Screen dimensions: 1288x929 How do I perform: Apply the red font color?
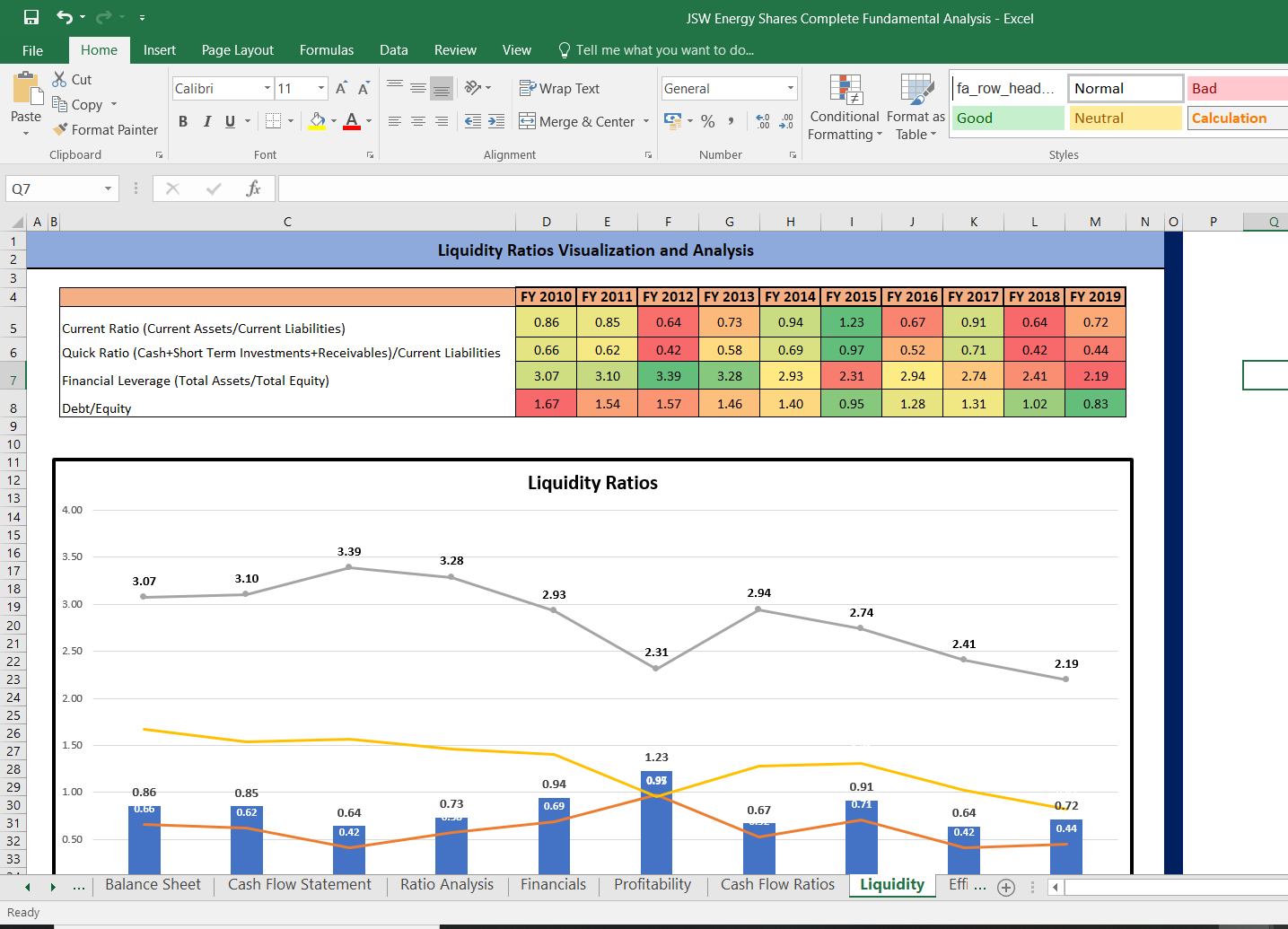tap(352, 120)
